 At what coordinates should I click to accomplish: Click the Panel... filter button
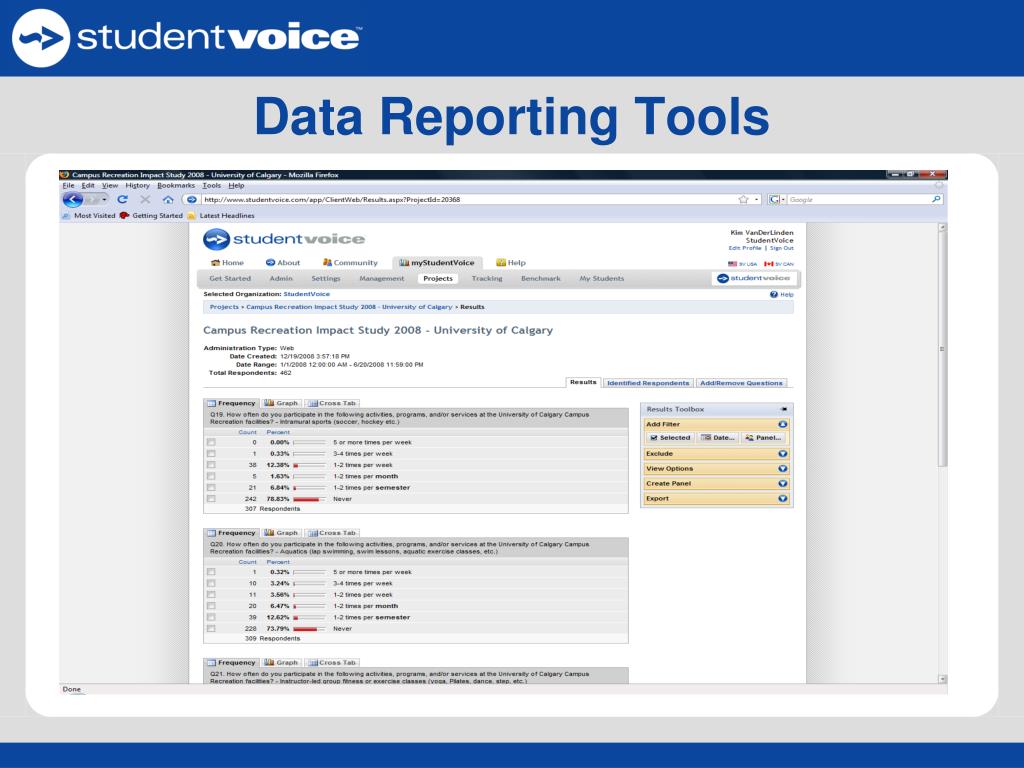point(763,438)
